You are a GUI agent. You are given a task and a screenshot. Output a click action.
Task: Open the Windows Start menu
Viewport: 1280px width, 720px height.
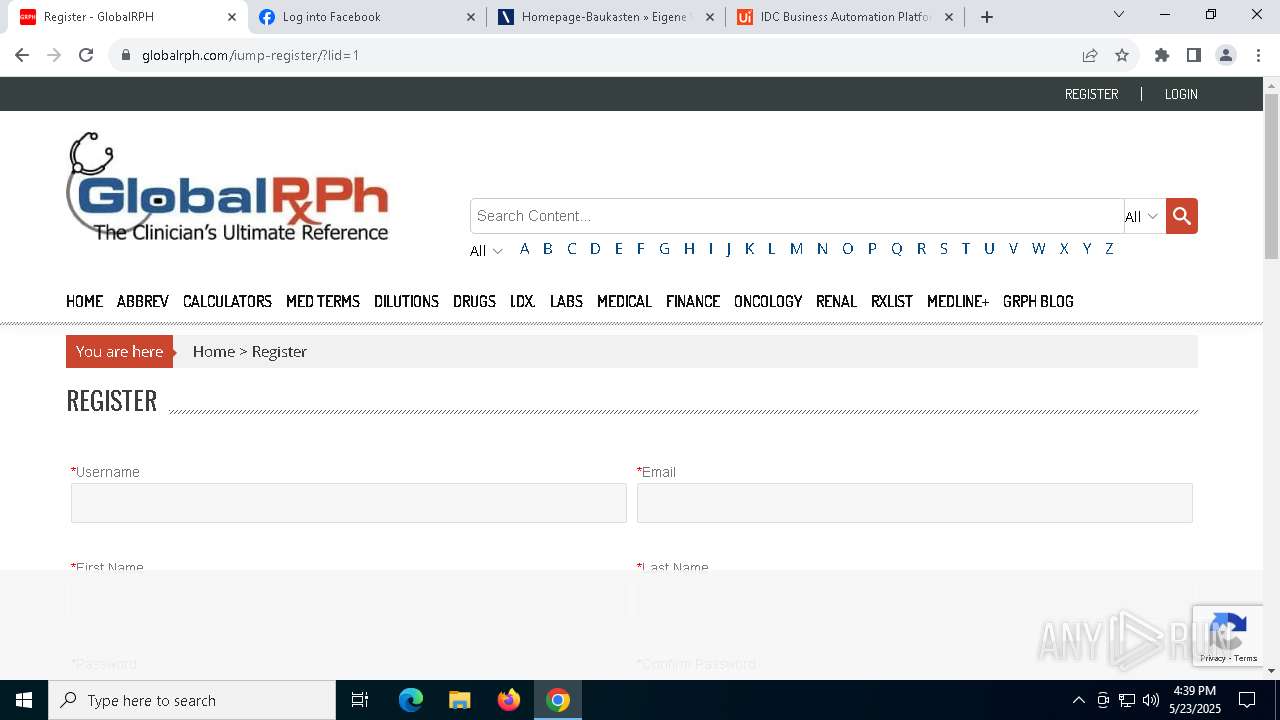tap(24, 700)
